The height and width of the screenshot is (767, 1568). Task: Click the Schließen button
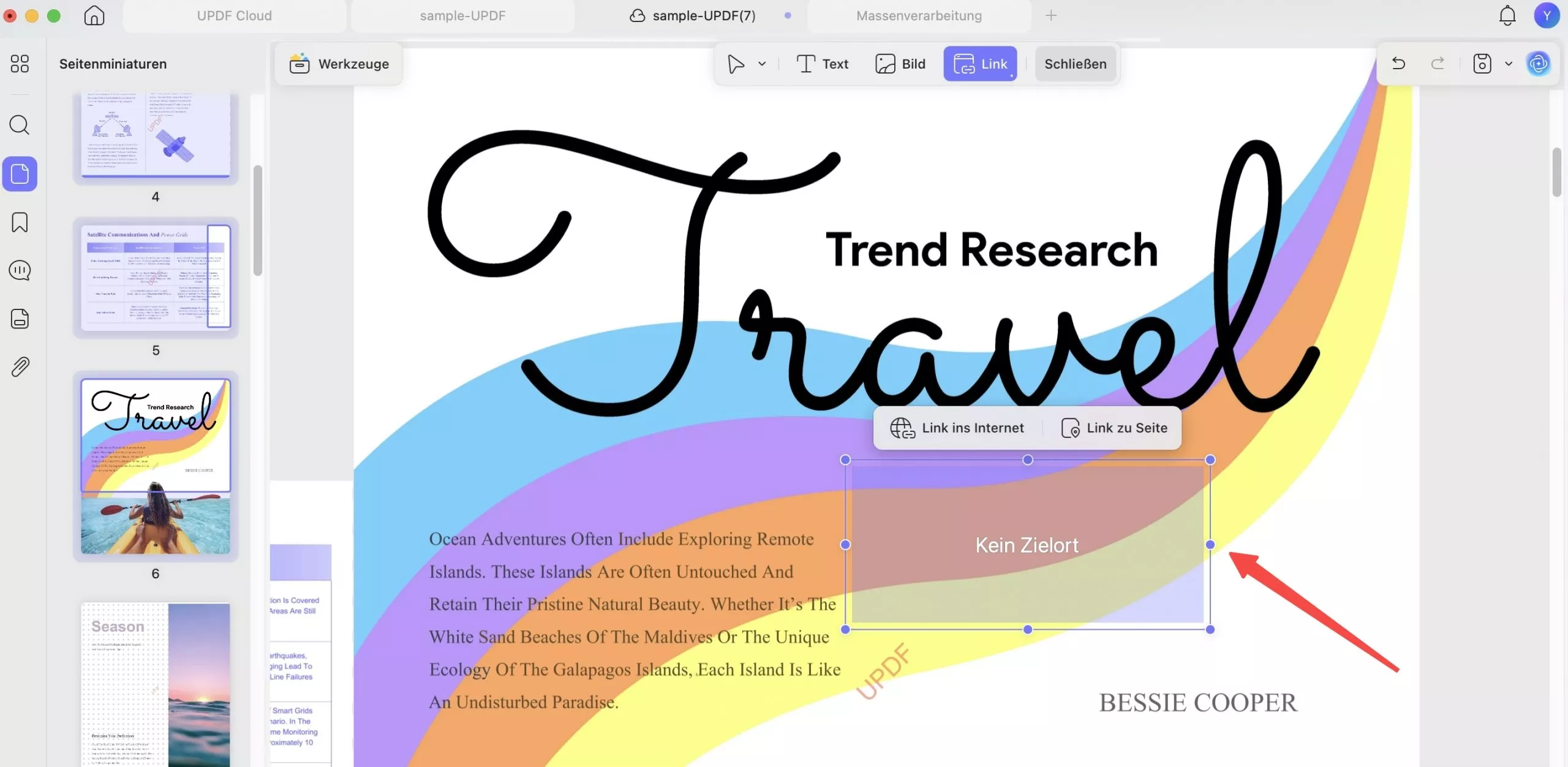1075,64
